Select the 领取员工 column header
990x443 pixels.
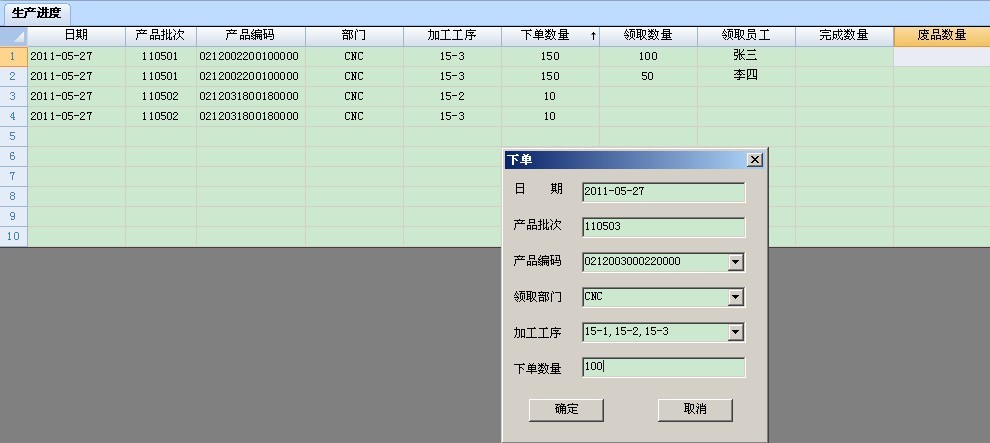coord(746,36)
